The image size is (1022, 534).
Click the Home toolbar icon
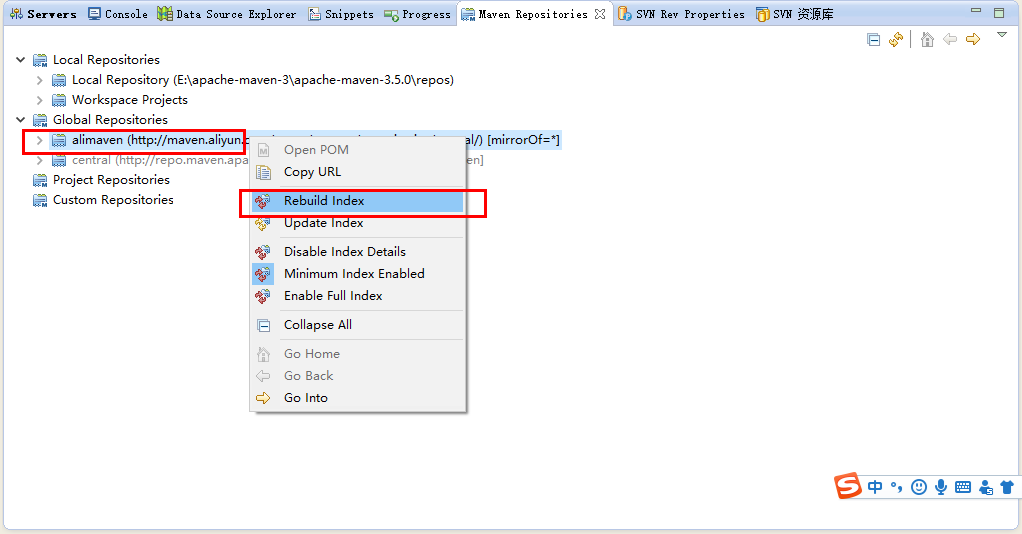[x=927, y=40]
